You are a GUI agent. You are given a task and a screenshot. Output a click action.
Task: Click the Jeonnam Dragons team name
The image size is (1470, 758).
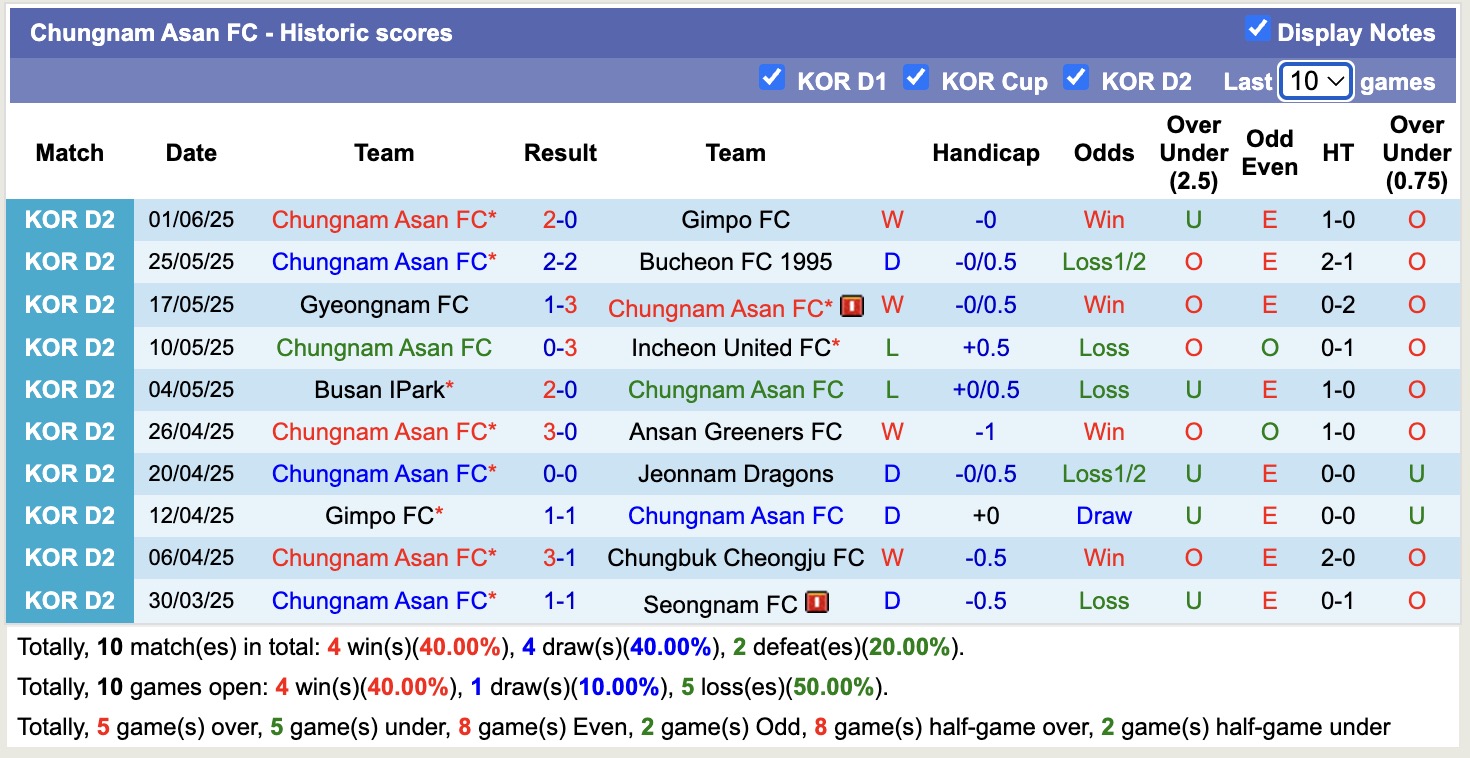point(736,473)
